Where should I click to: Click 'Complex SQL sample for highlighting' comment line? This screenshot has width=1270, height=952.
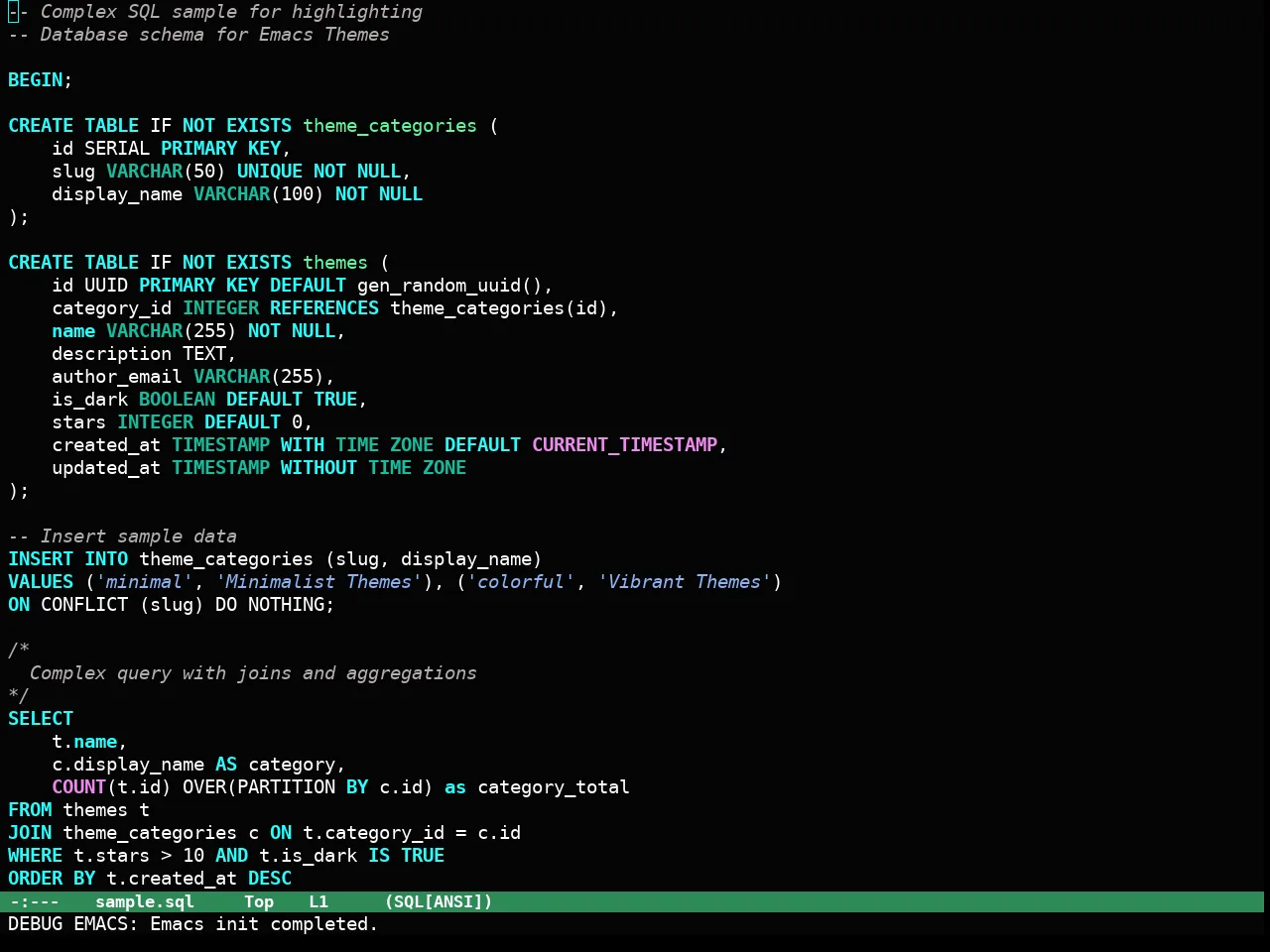tap(215, 12)
